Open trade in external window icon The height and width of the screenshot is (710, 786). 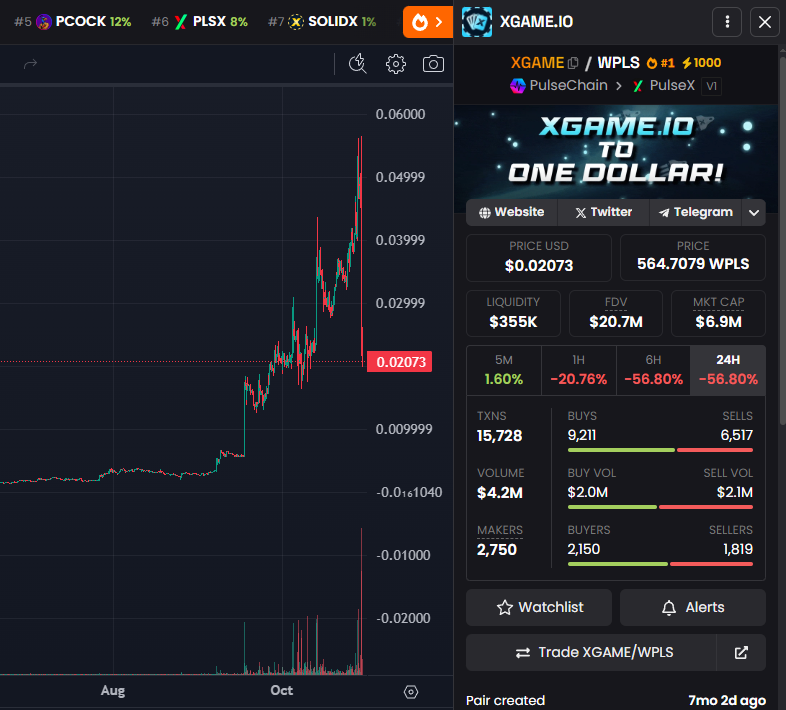(741, 652)
